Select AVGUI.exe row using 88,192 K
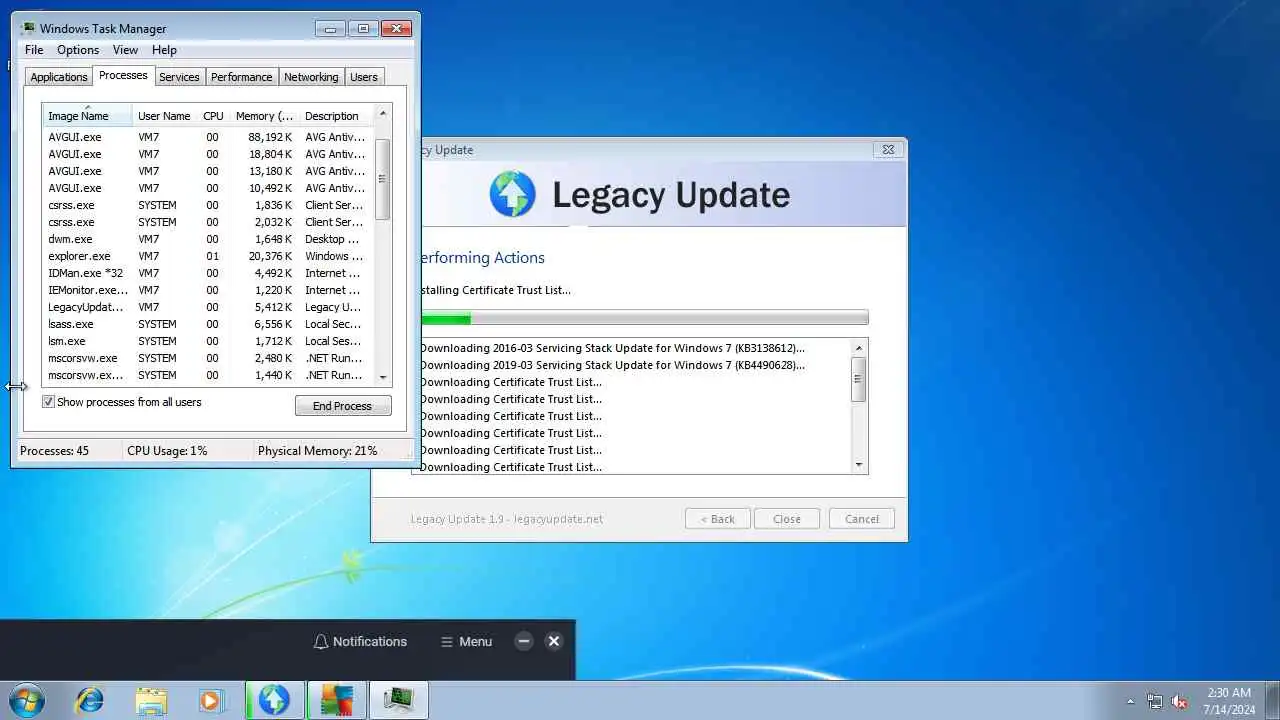The width and height of the screenshot is (1280, 720). (208, 137)
